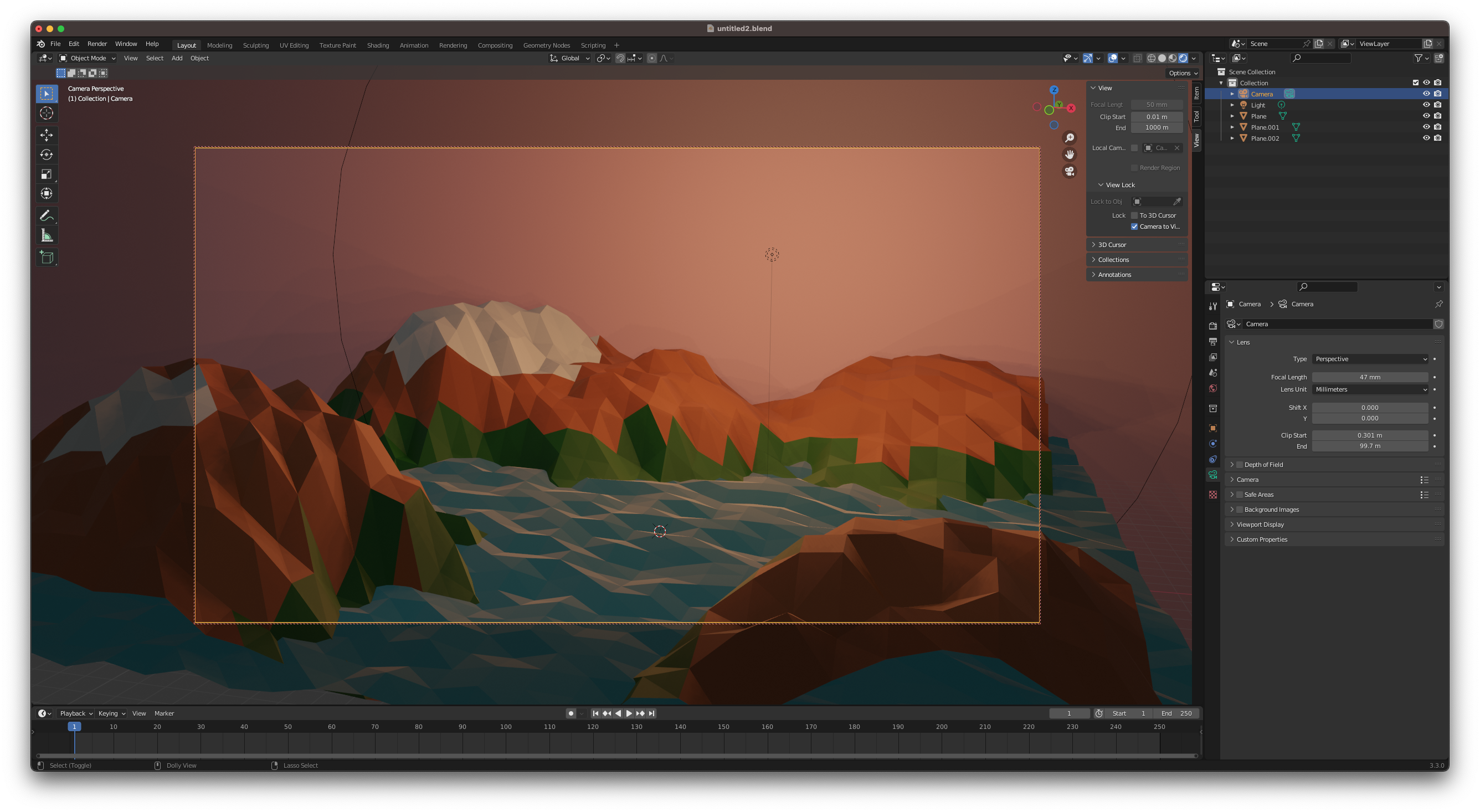Select the Move tool in toolbar
This screenshot has width=1480, height=812.
pyautogui.click(x=47, y=135)
